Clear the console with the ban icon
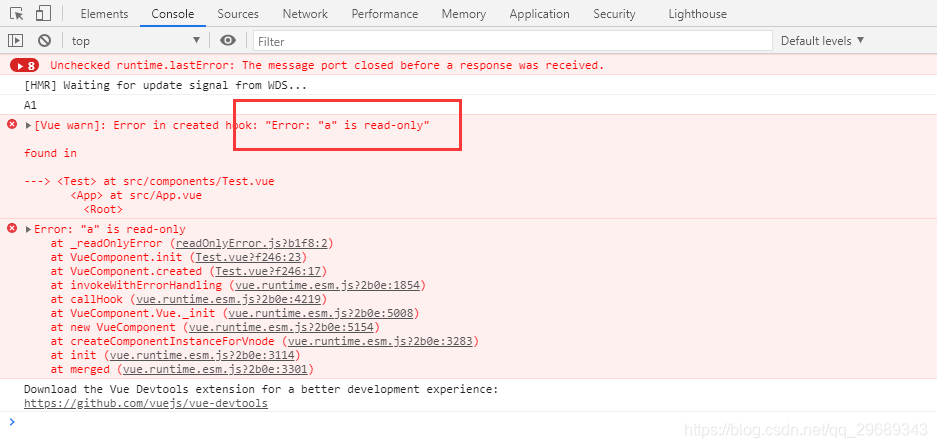 point(44,41)
